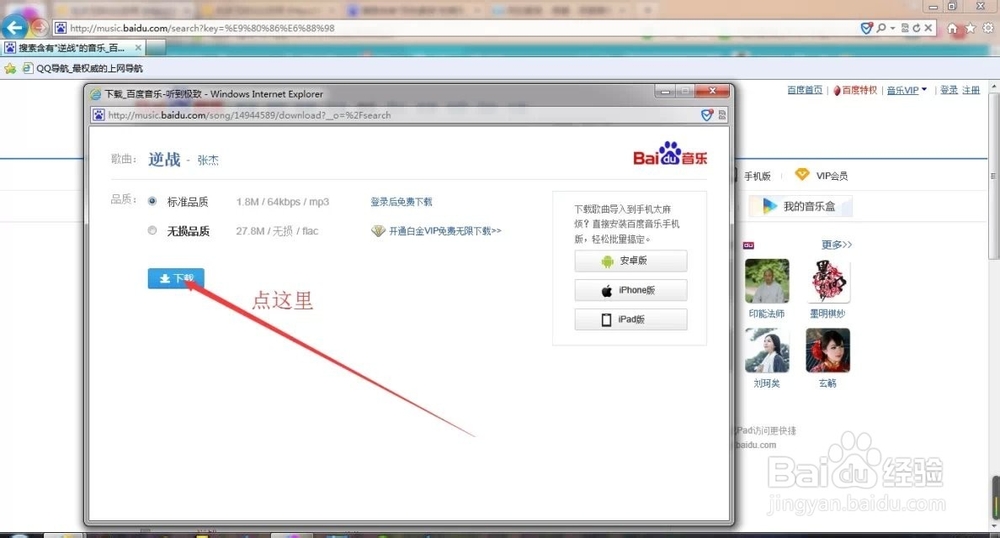Click the main browser address bar URL
This screenshot has width=1000, height=538.
[x=202, y=28]
